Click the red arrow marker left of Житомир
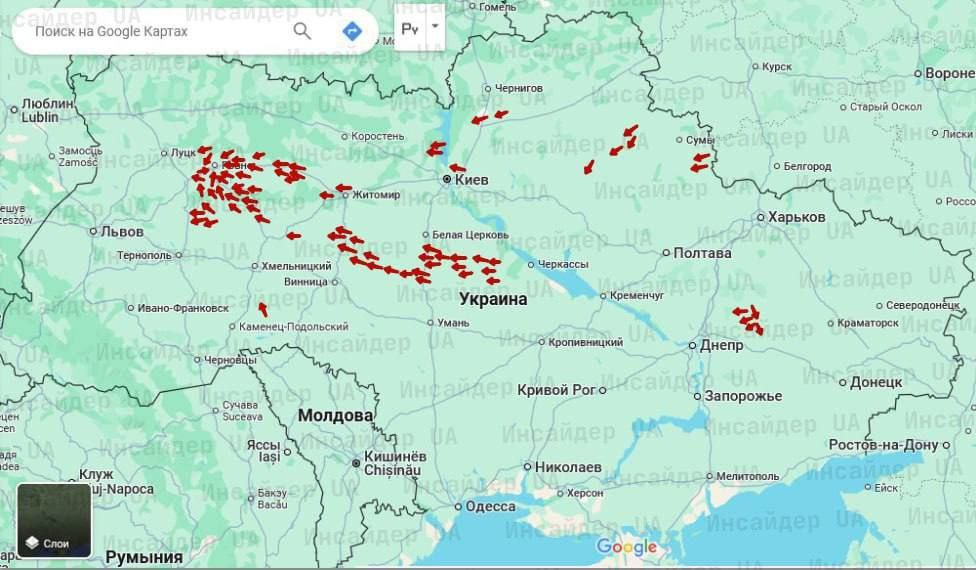The height and width of the screenshot is (570, 976). (326, 195)
